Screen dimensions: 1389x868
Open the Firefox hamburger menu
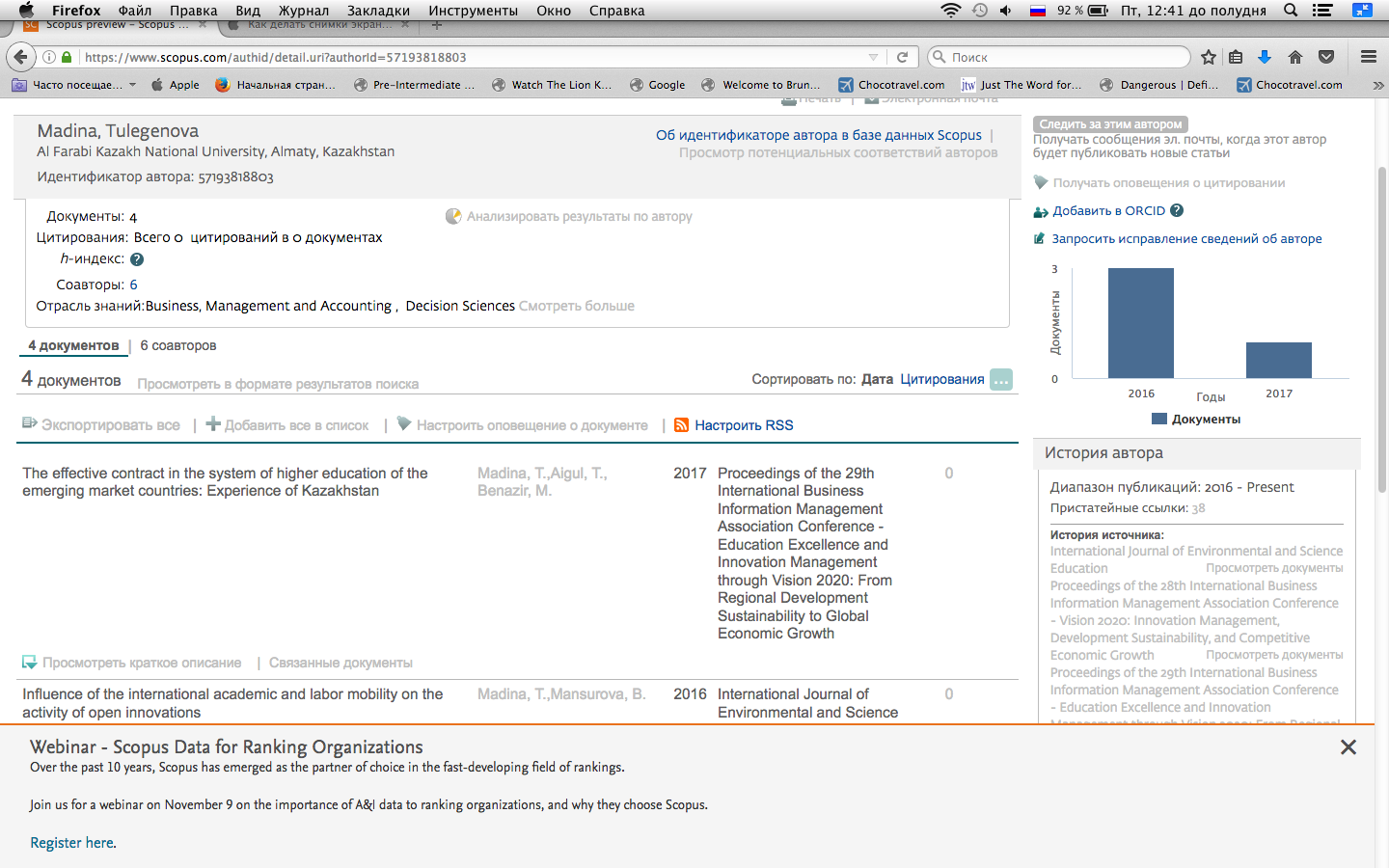[1368, 57]
